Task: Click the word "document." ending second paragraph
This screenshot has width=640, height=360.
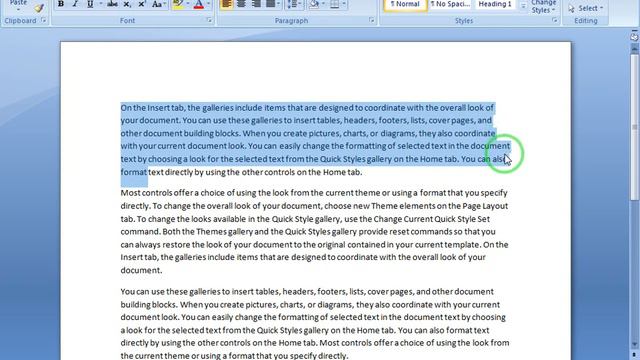Action: 141,270
